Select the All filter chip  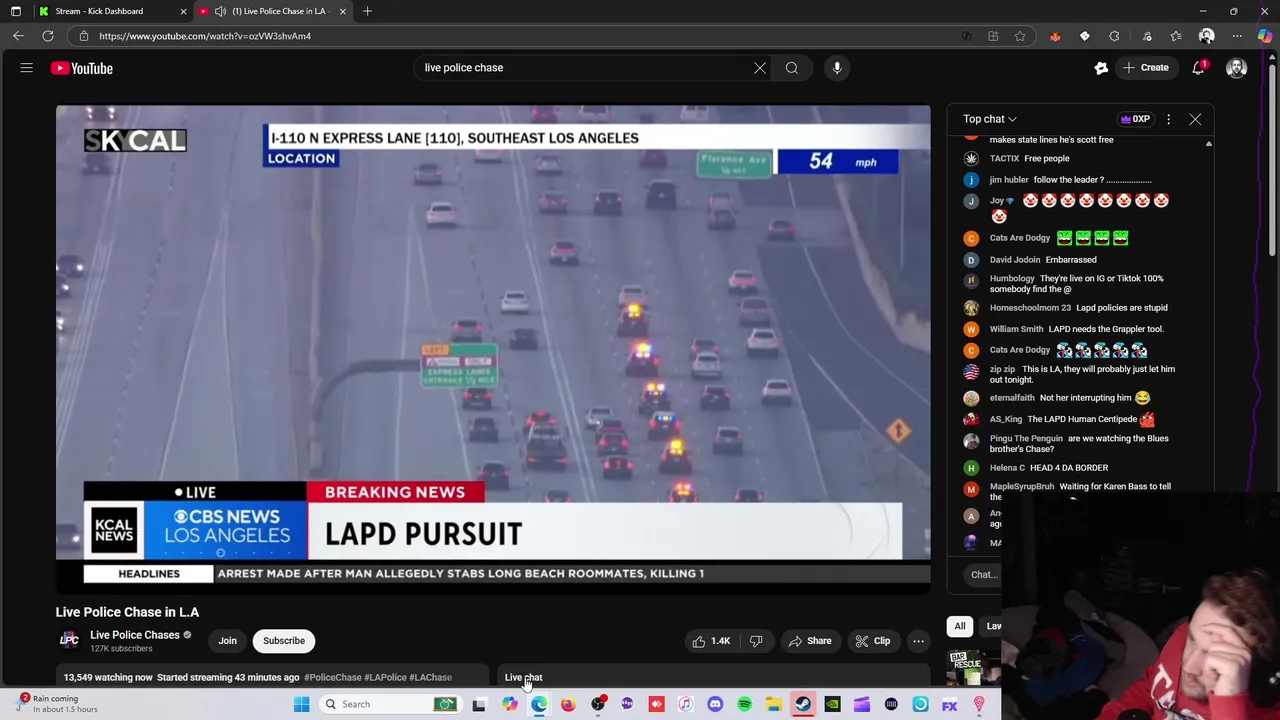tap(960, 626)
